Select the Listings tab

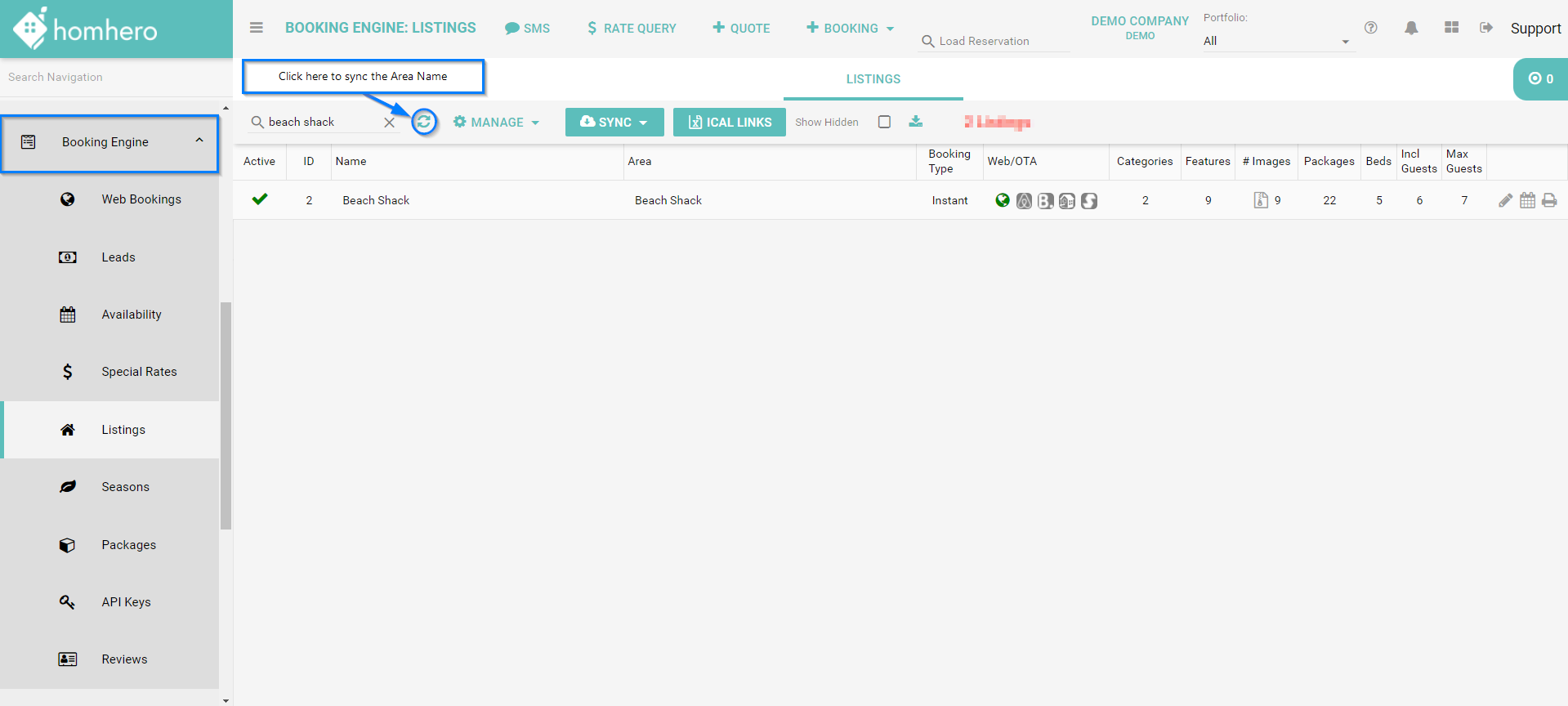pyautogui.click(x=873, y=79)
